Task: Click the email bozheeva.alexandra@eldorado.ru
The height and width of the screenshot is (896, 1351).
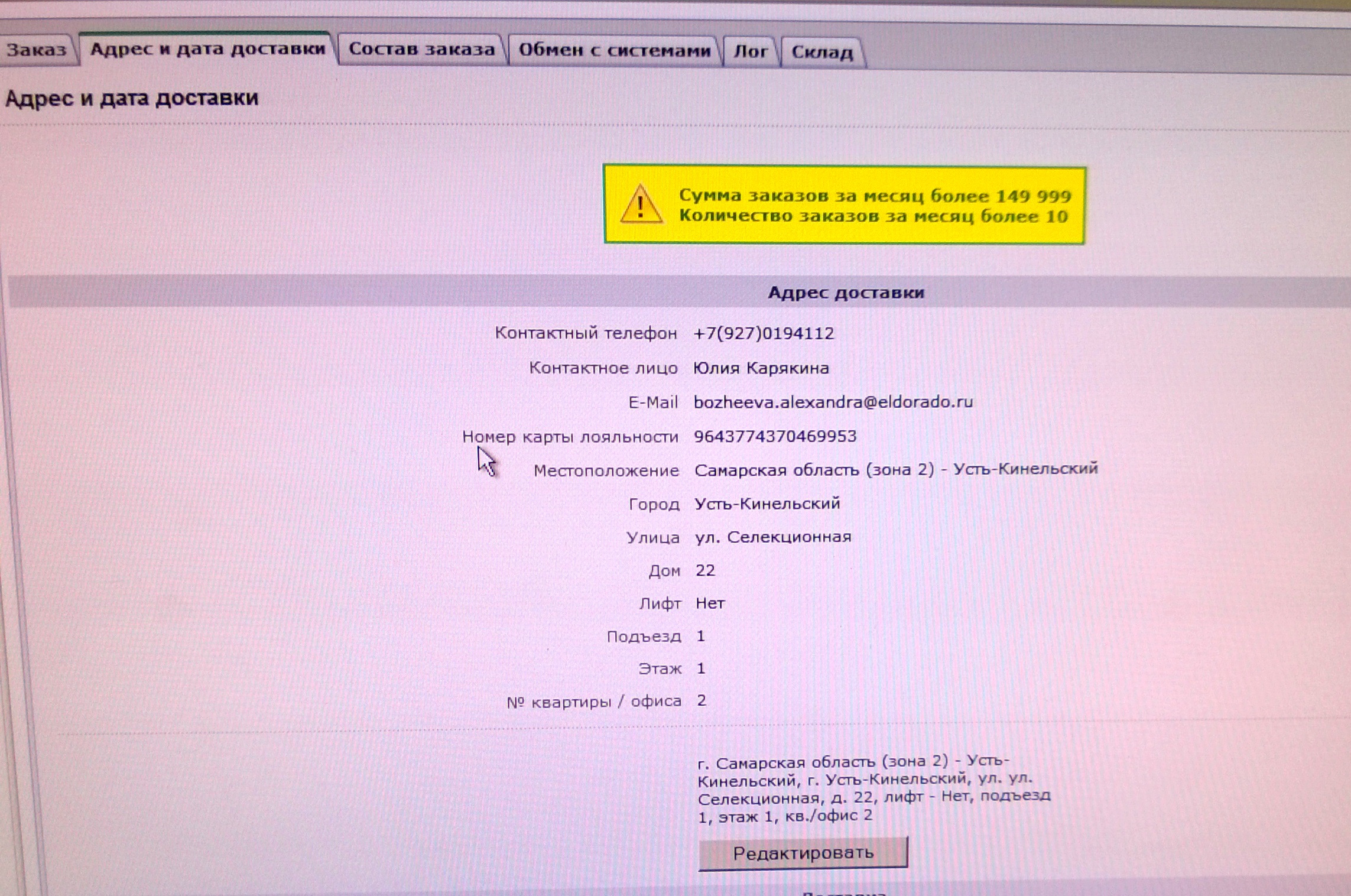Action: (833, 402)
